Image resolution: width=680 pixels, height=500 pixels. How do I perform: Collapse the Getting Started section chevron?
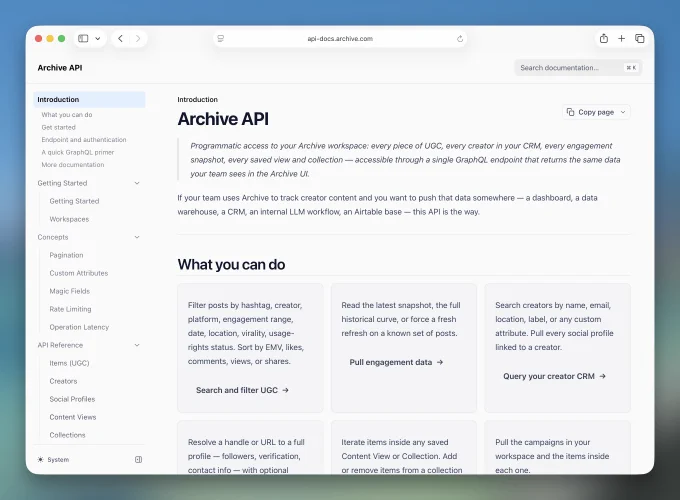coord(137,183)
